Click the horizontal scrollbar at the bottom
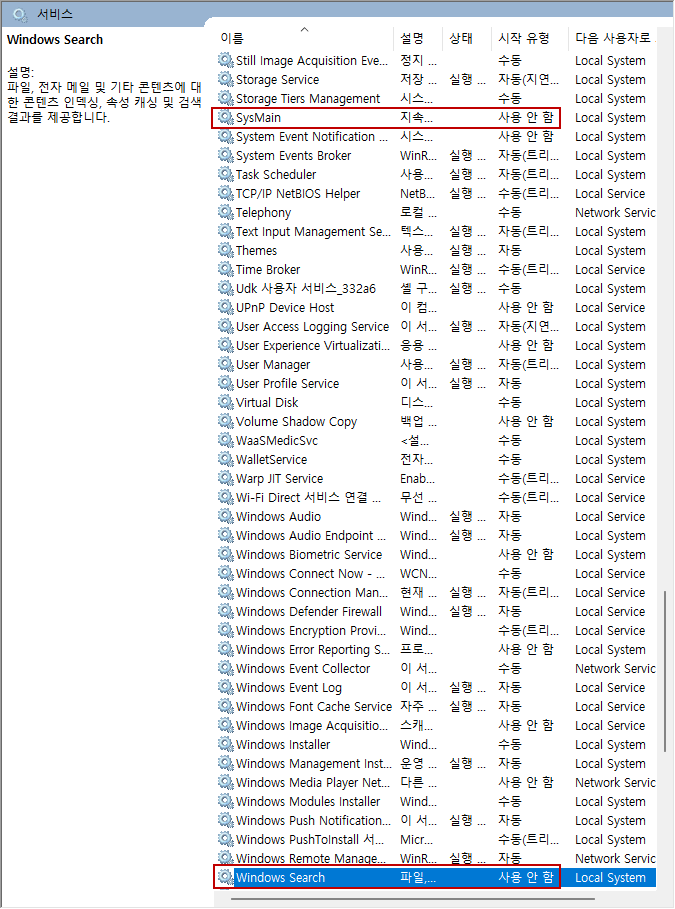This screenshot has width=675, height=909. click(x=413, y=899)
